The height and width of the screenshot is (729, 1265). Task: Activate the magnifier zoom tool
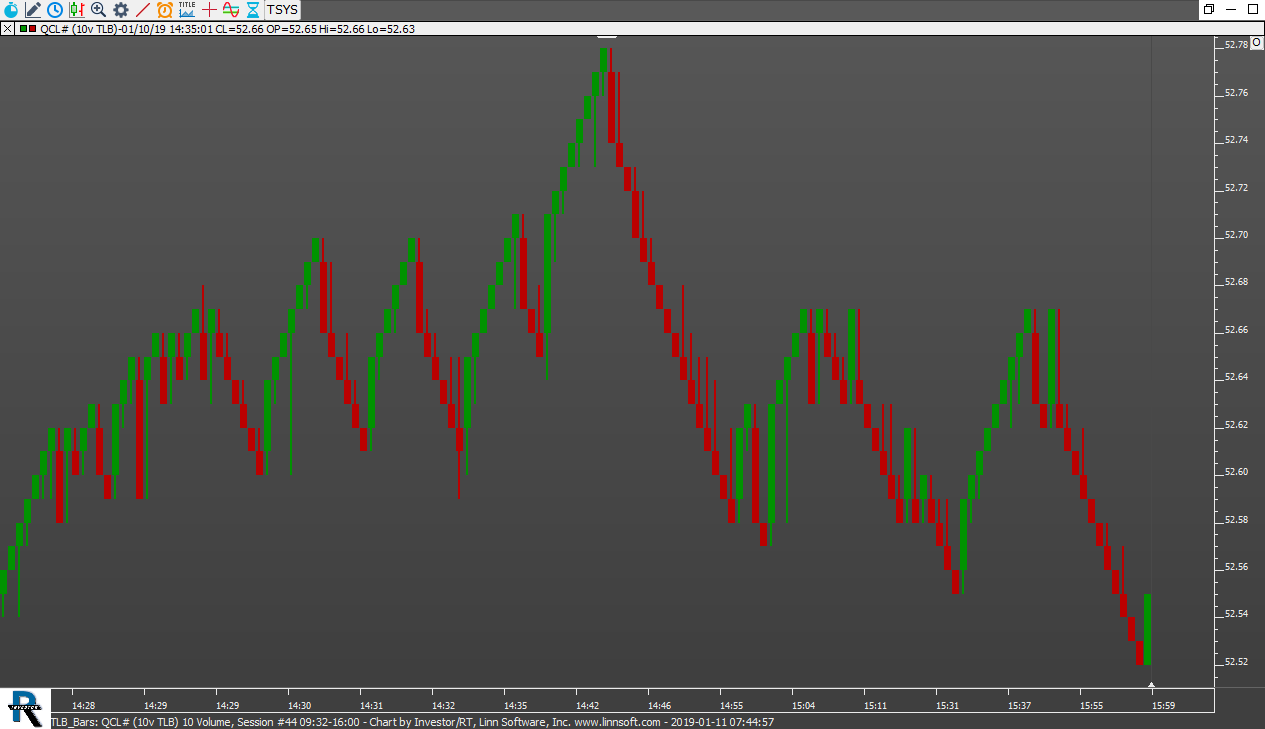(x=99, y=10)
